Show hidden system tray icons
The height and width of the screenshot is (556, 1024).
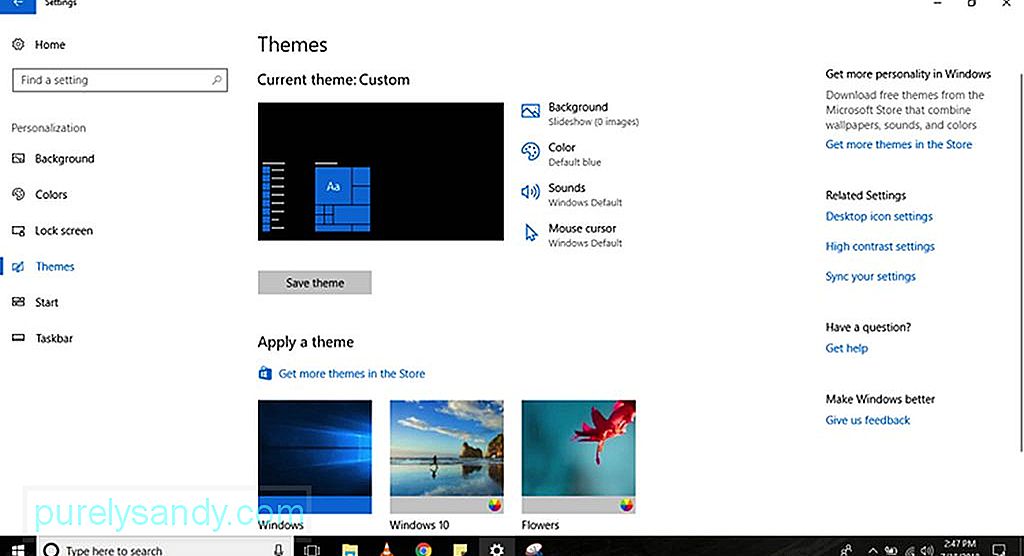[x=872, y=550]
